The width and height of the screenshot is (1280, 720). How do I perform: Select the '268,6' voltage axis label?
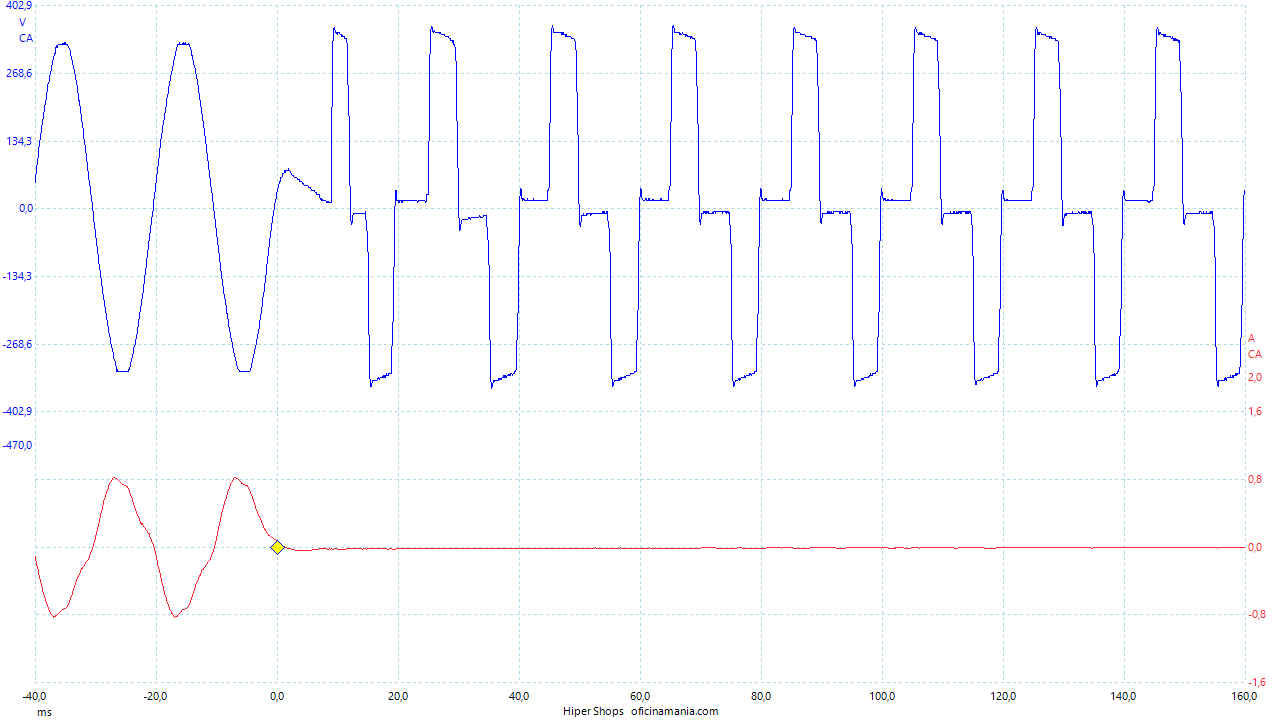click(x=20, y=73)
